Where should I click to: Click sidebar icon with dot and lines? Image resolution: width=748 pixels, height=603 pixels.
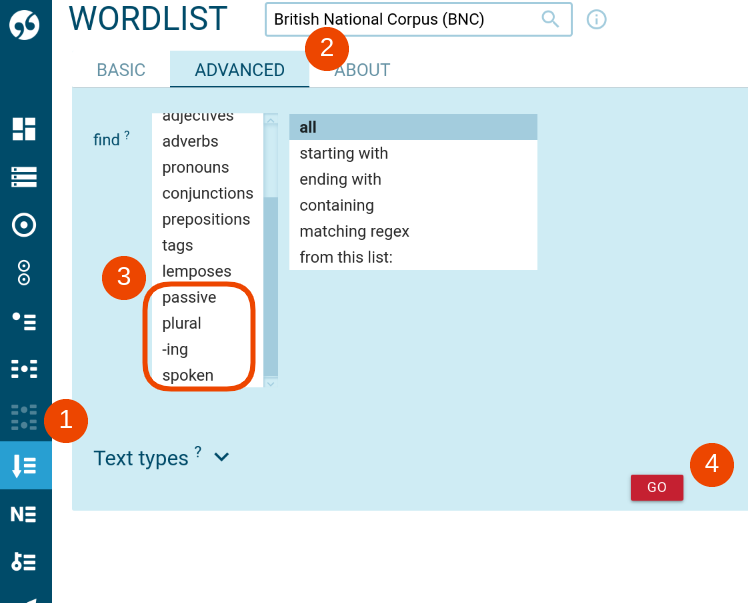[x=24, y=321]
